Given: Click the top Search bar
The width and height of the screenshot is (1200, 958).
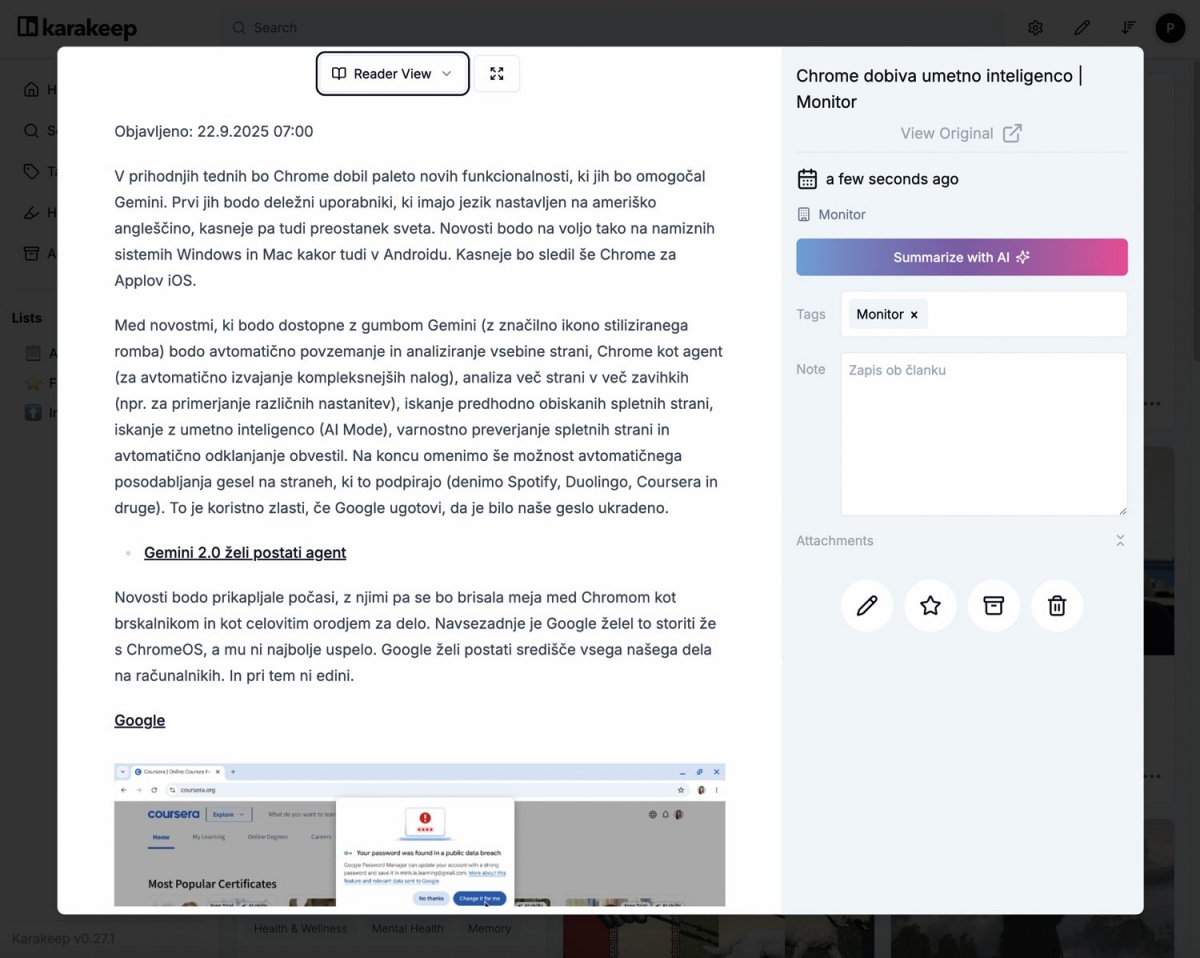Looking at the screenshot, I should [x=600, y=28].
